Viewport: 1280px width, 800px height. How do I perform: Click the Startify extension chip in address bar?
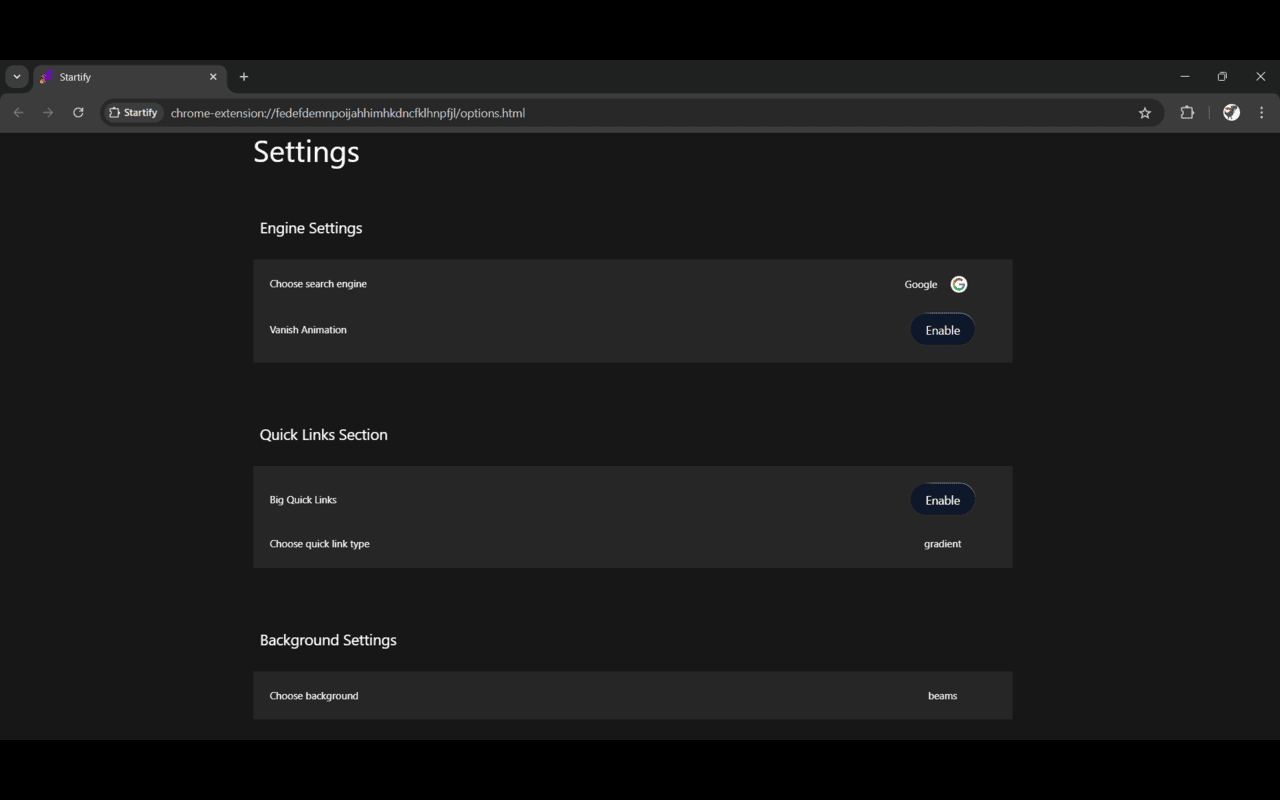point(133,113)
